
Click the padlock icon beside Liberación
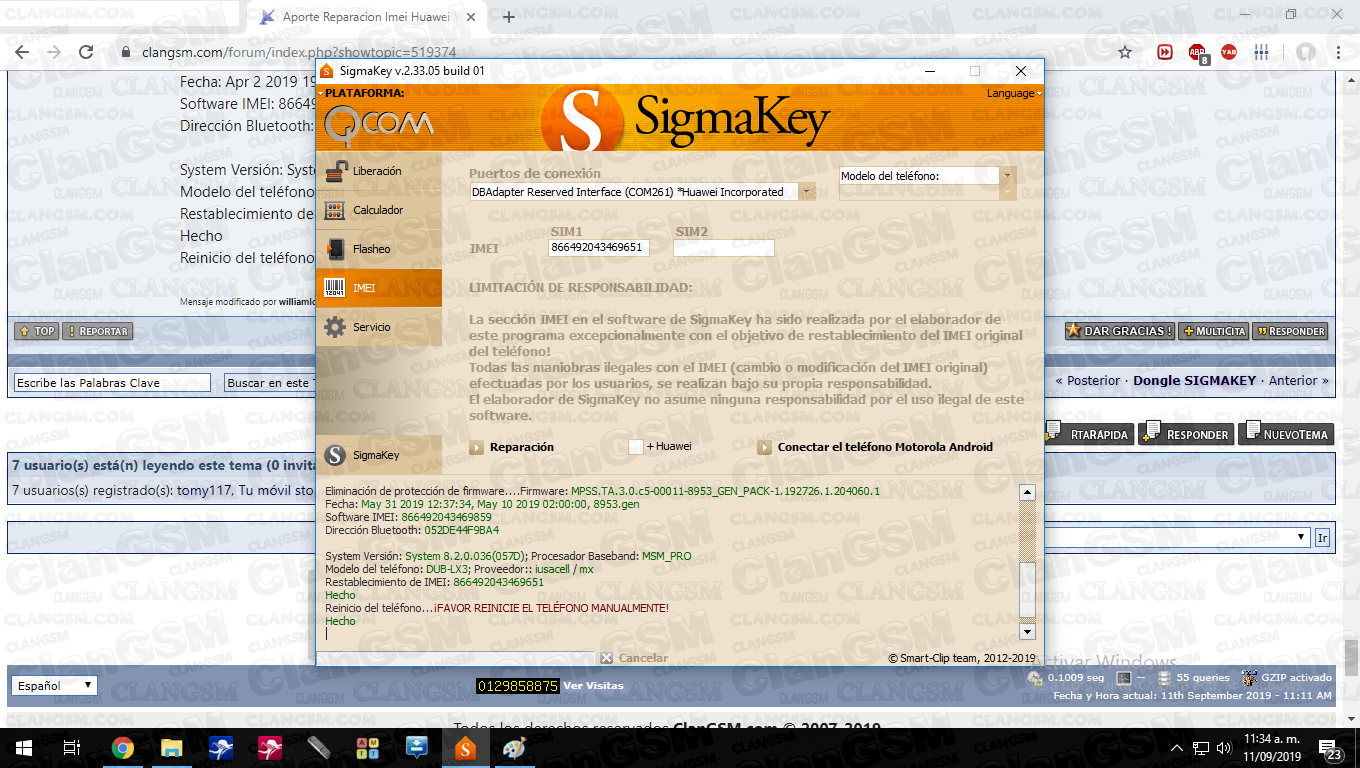tap(336, 170)
